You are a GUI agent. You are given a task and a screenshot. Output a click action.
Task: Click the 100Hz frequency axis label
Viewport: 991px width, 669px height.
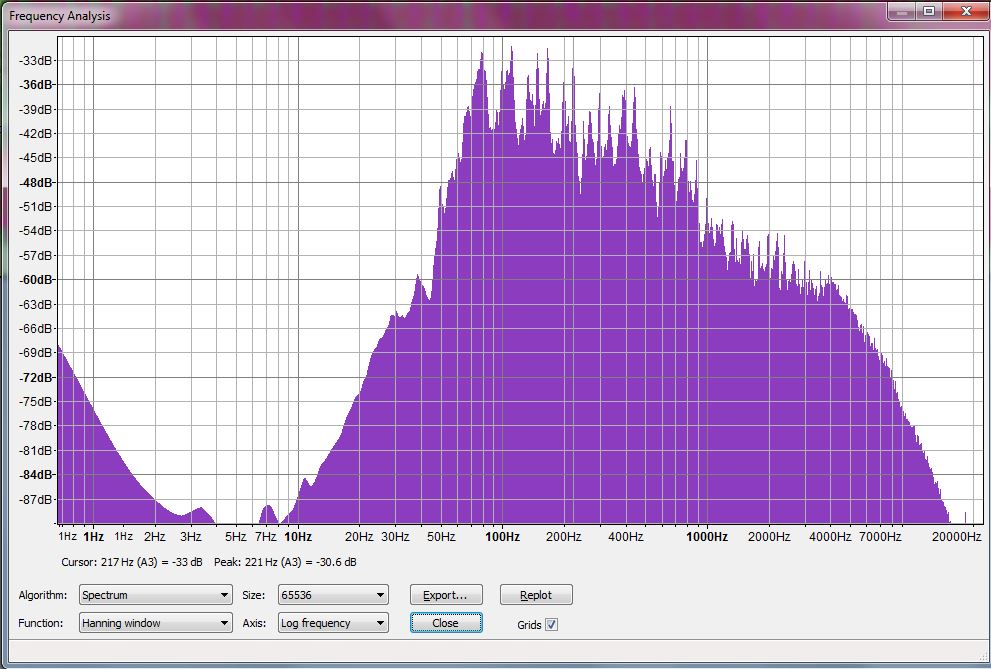point(502,537)
